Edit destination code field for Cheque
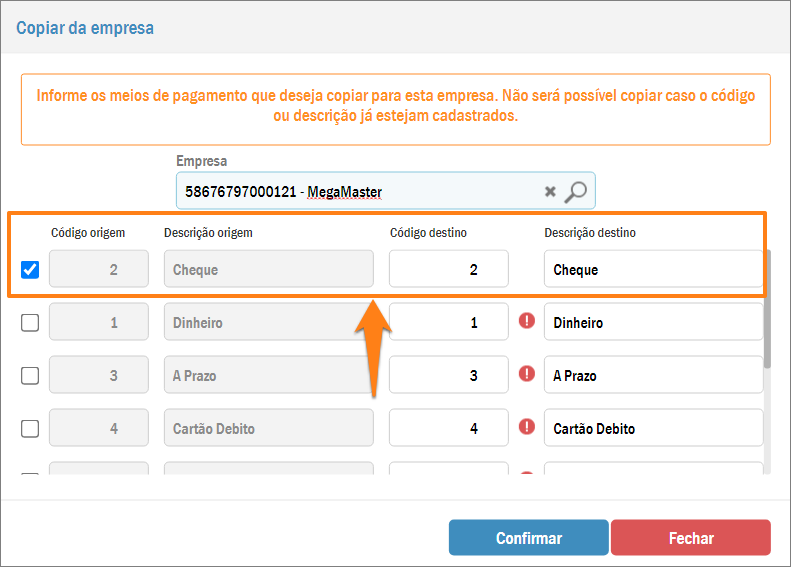The image size is (791, 567). [448, 270]
